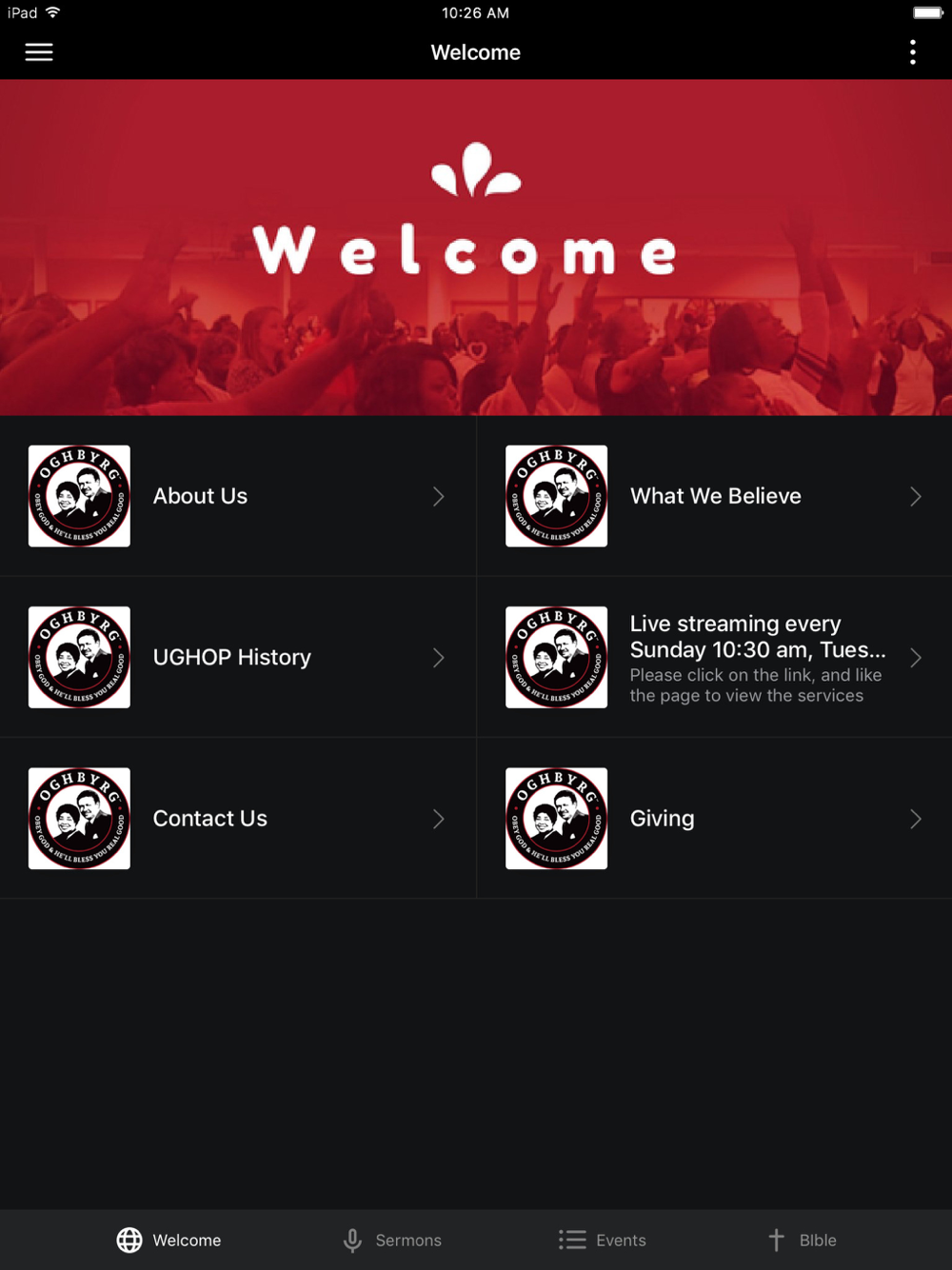Open the Live streaming every Sunday item
This screenshot has height=1270, width=952.
click(714, 658)
